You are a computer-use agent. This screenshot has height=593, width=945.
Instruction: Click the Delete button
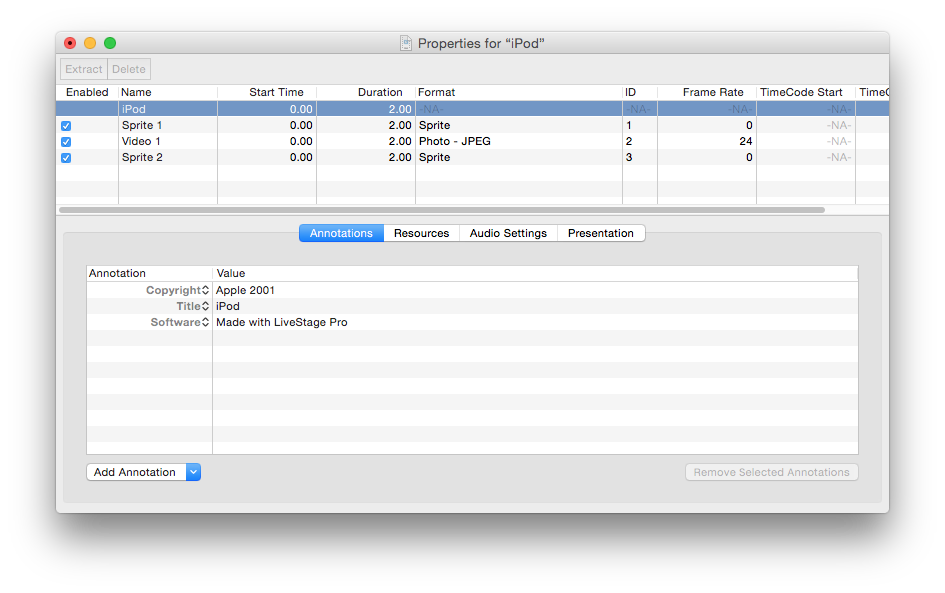pyautogui.click(x=129, y=69)
